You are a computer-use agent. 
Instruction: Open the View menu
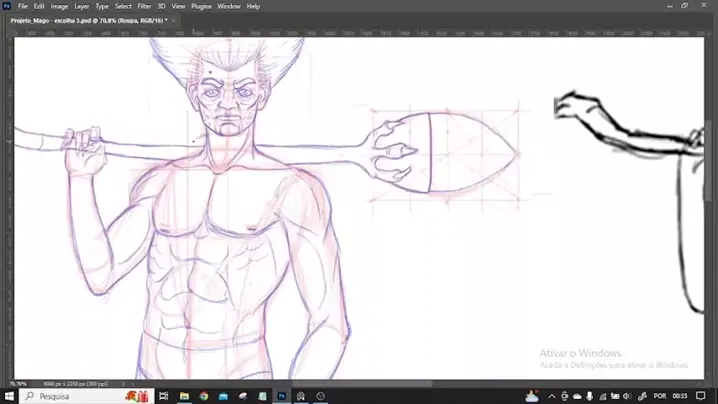[x=178, y=6]
